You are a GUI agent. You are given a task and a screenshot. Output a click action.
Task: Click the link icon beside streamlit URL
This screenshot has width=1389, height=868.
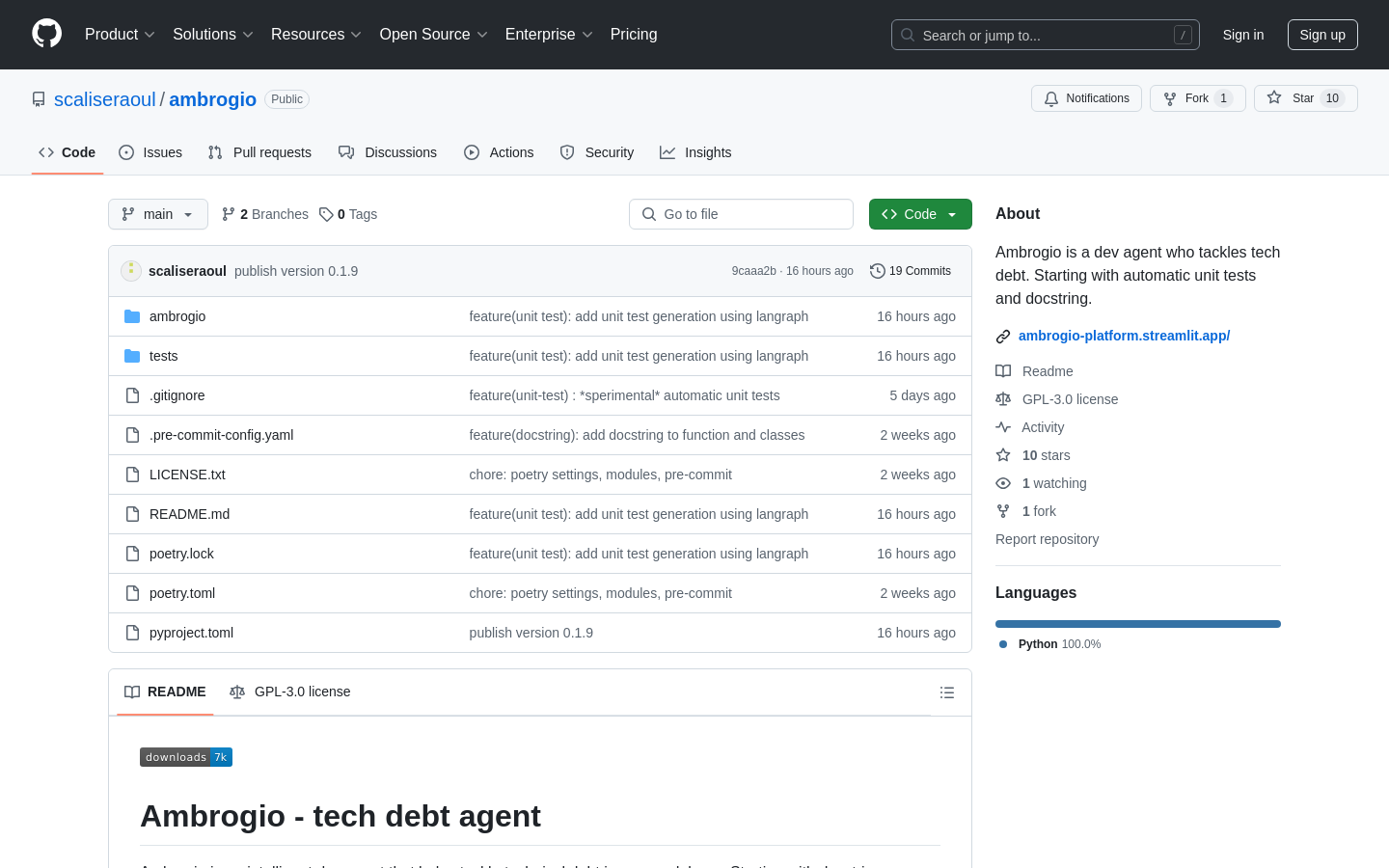(x=1003, y=337)
